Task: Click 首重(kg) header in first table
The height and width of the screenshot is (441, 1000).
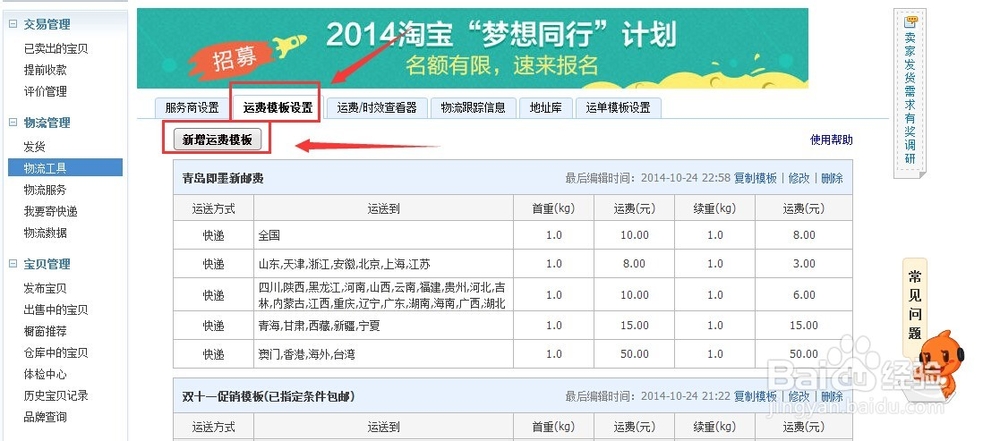Action: pos(554,208)
